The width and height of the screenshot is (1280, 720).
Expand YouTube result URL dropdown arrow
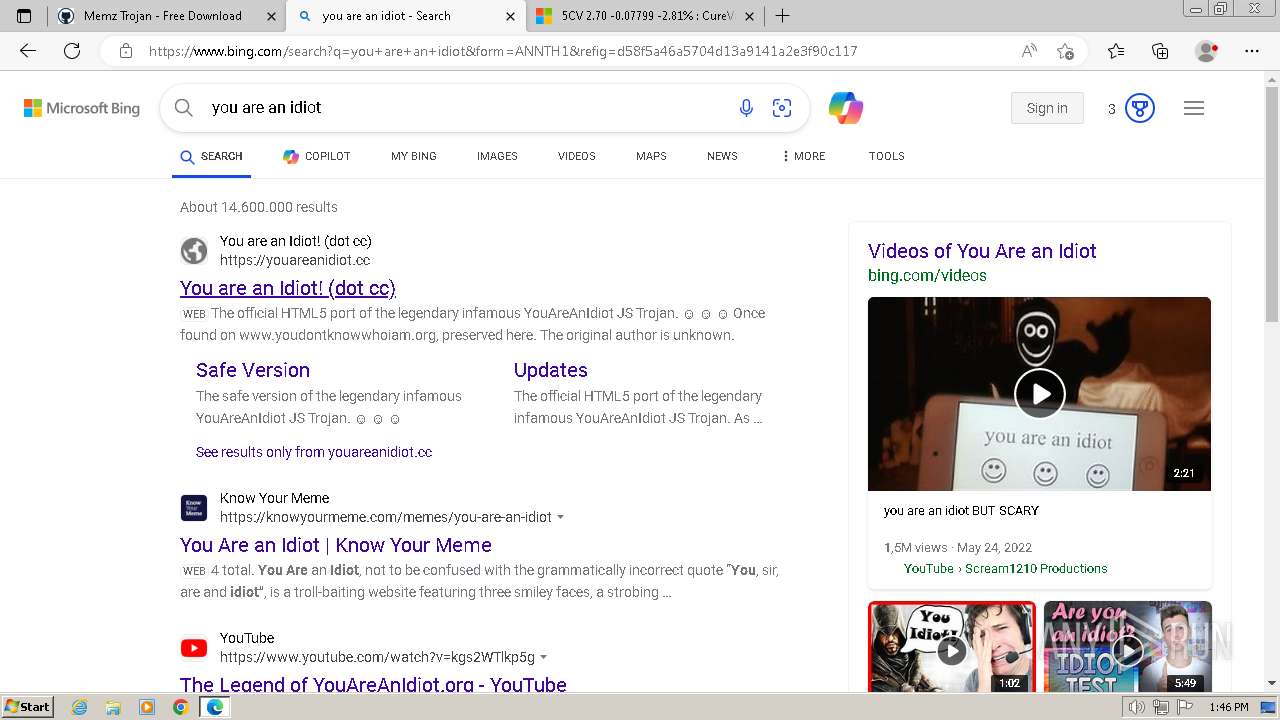(x=543, y=657)
